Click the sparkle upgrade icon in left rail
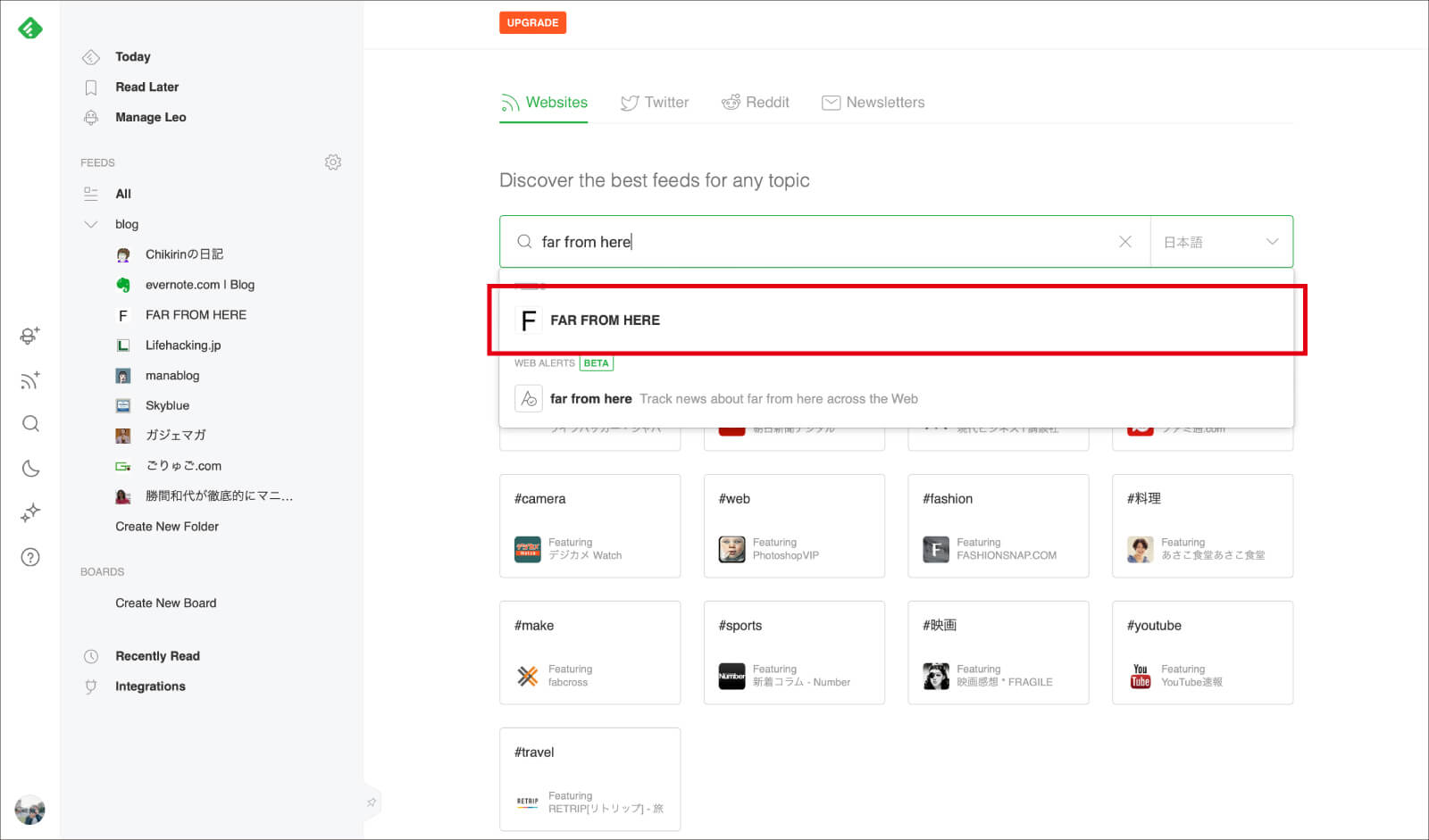 pyautogui.click(x=30, y=512)
